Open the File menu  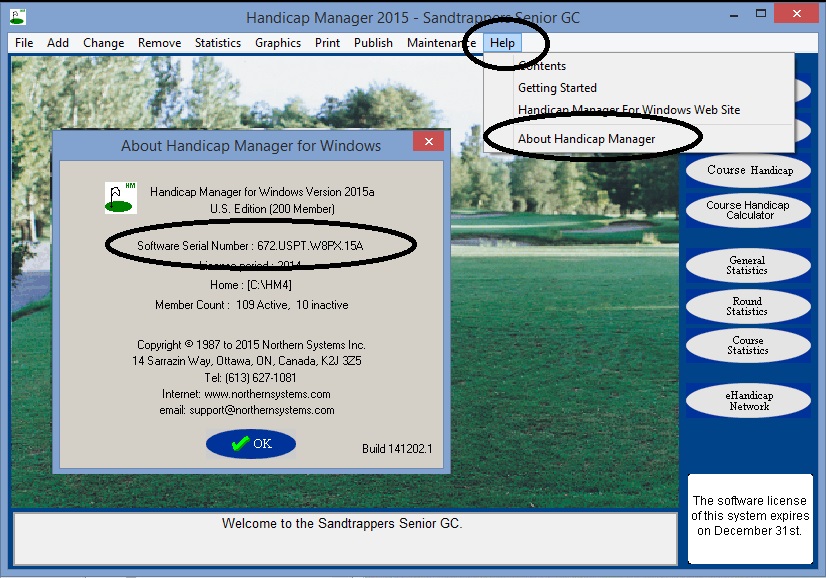pos(24,43)
